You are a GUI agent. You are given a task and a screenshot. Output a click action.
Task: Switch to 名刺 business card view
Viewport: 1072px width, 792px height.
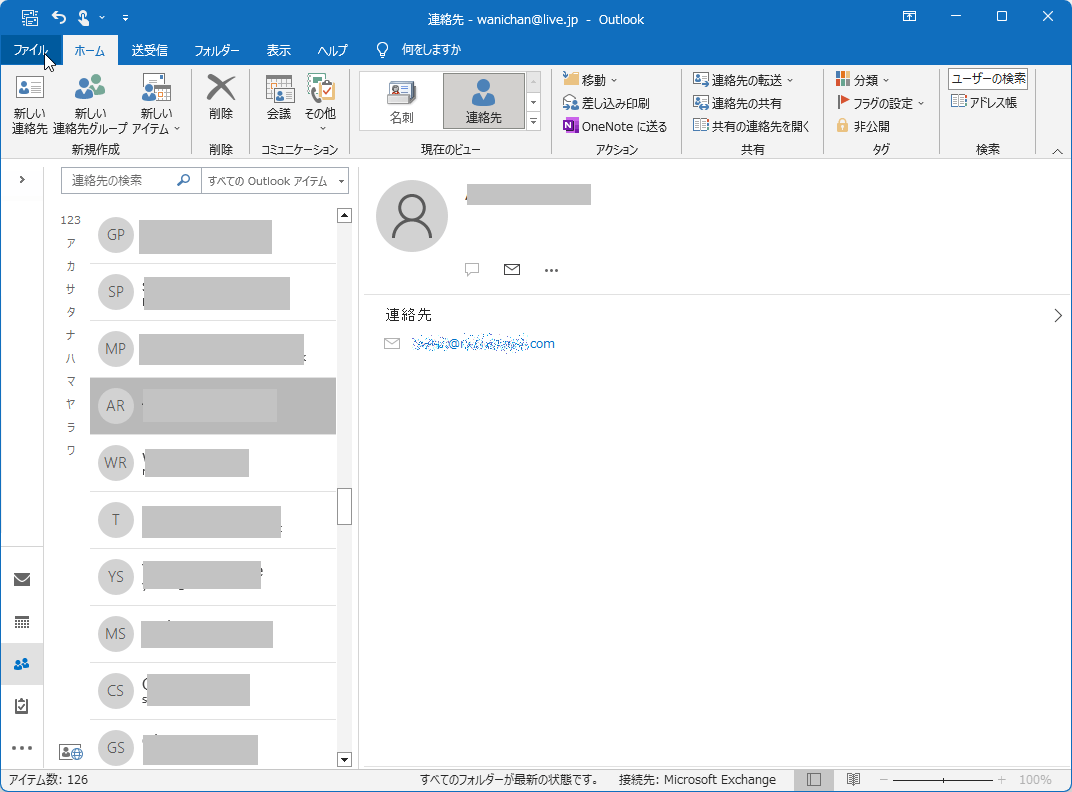(x=401, y=101)
